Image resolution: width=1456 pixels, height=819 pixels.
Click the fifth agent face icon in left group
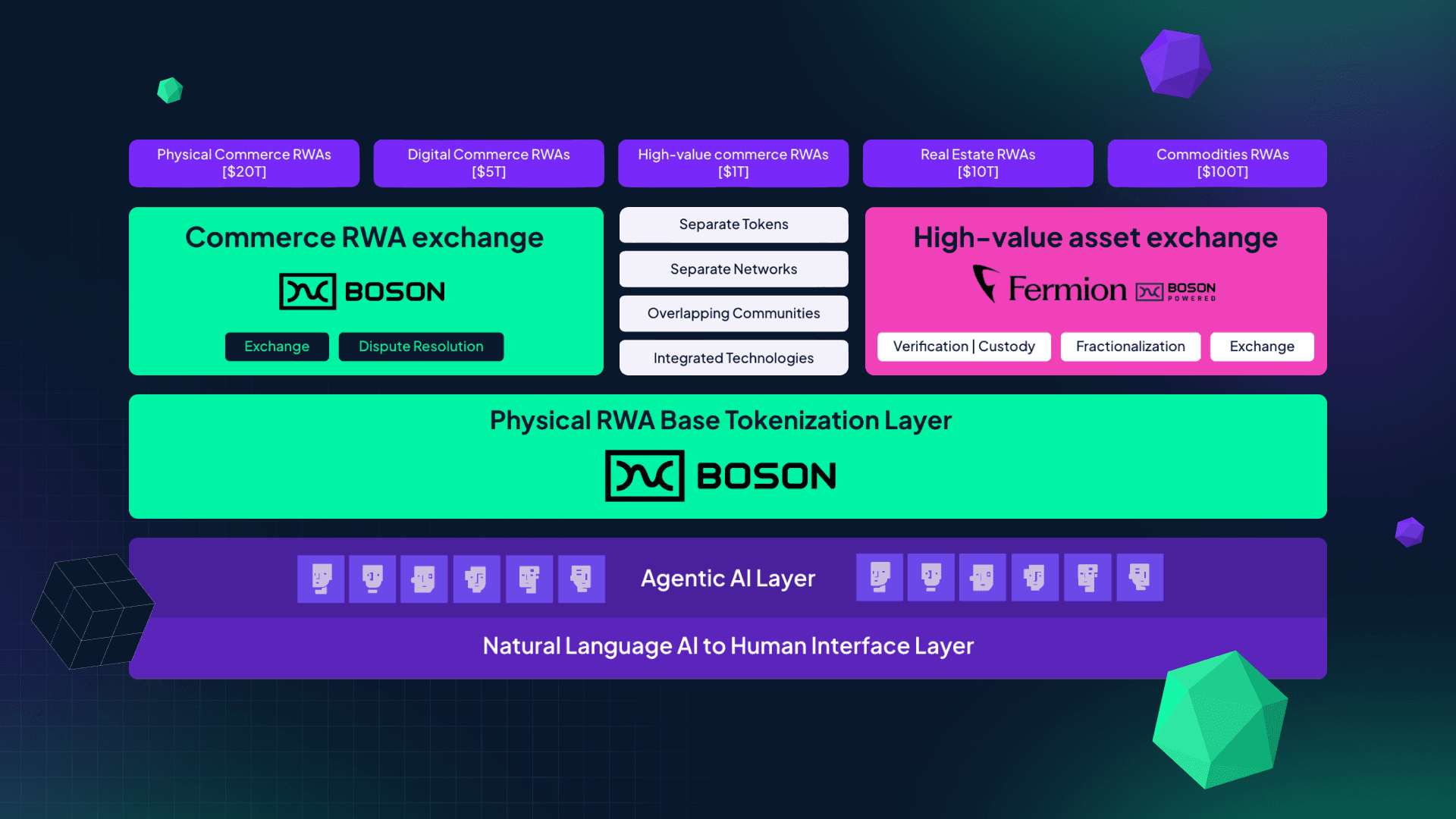[529, 579]
